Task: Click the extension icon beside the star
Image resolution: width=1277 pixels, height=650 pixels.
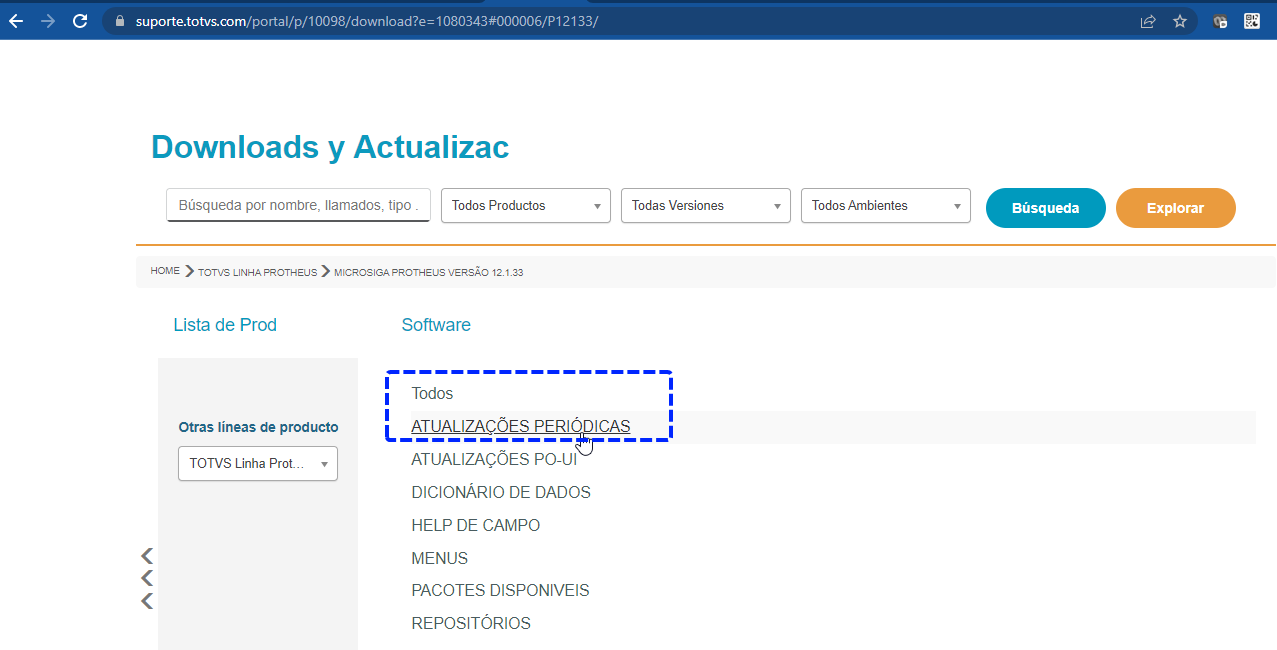Action: point(1220,21)
